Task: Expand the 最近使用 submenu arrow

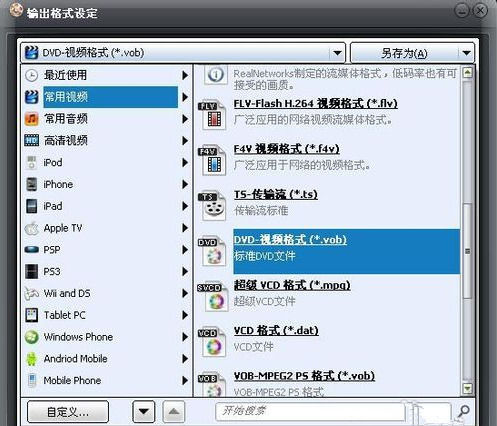Action: coord(185,75)
